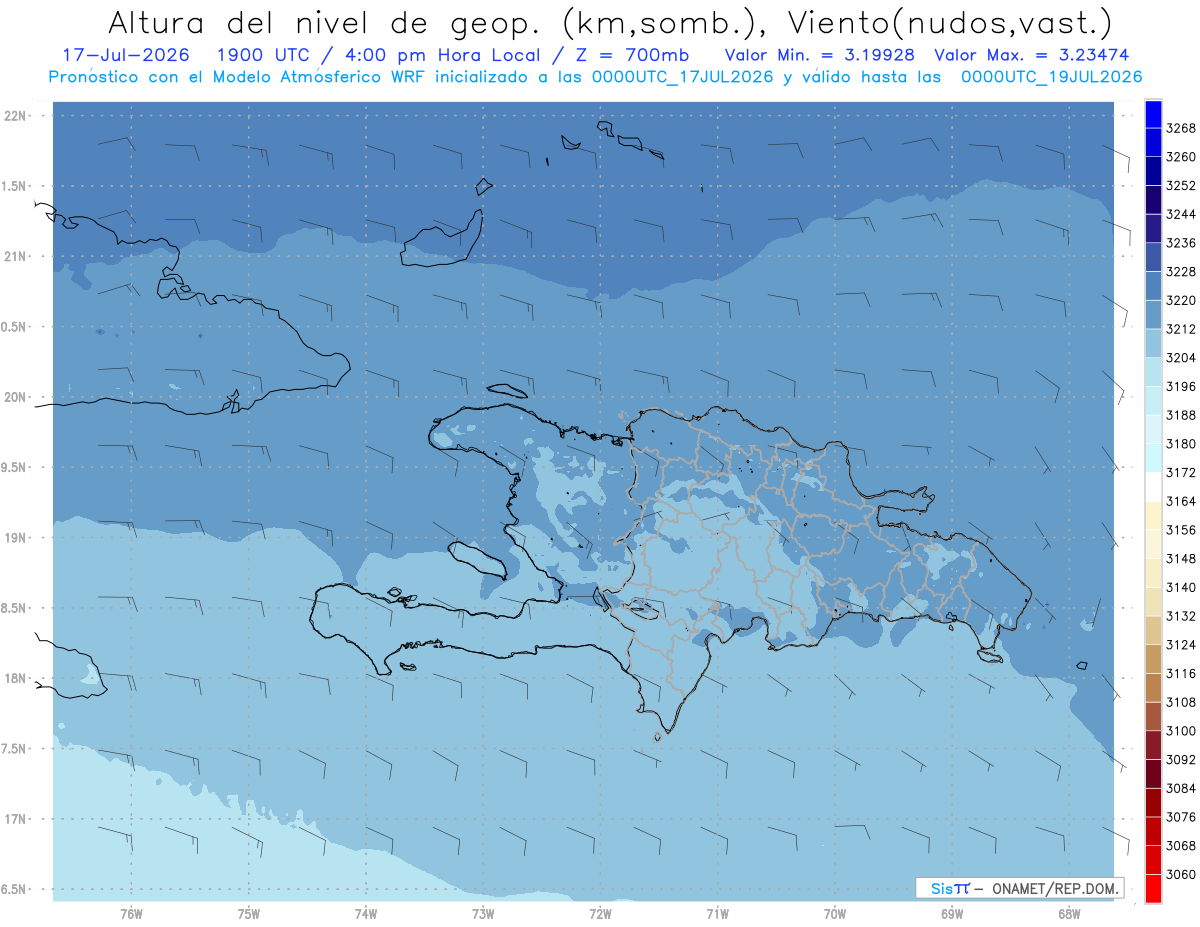1200x927 pixels.
Task: Click the '1900 UTC / 4:00 pm Hora Local' time text
Action: pos(376,55)
